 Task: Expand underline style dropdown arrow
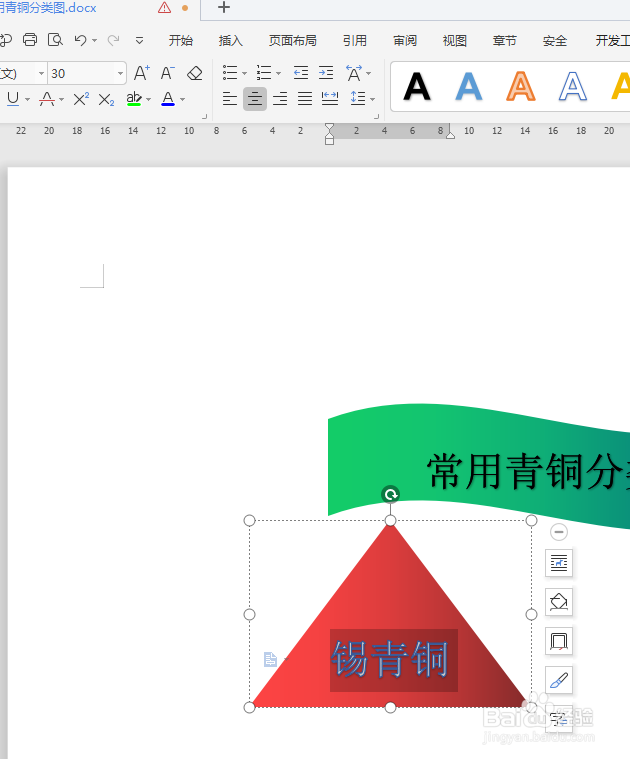click(27, 100)
